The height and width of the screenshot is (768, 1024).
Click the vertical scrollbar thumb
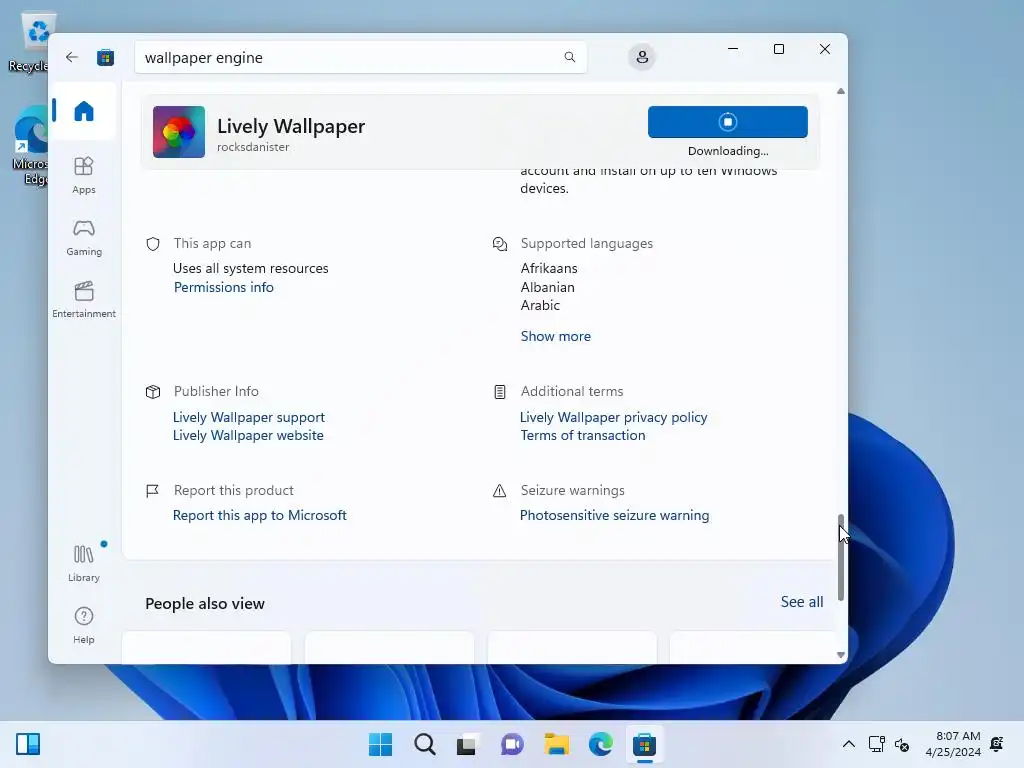coord(840,557)
